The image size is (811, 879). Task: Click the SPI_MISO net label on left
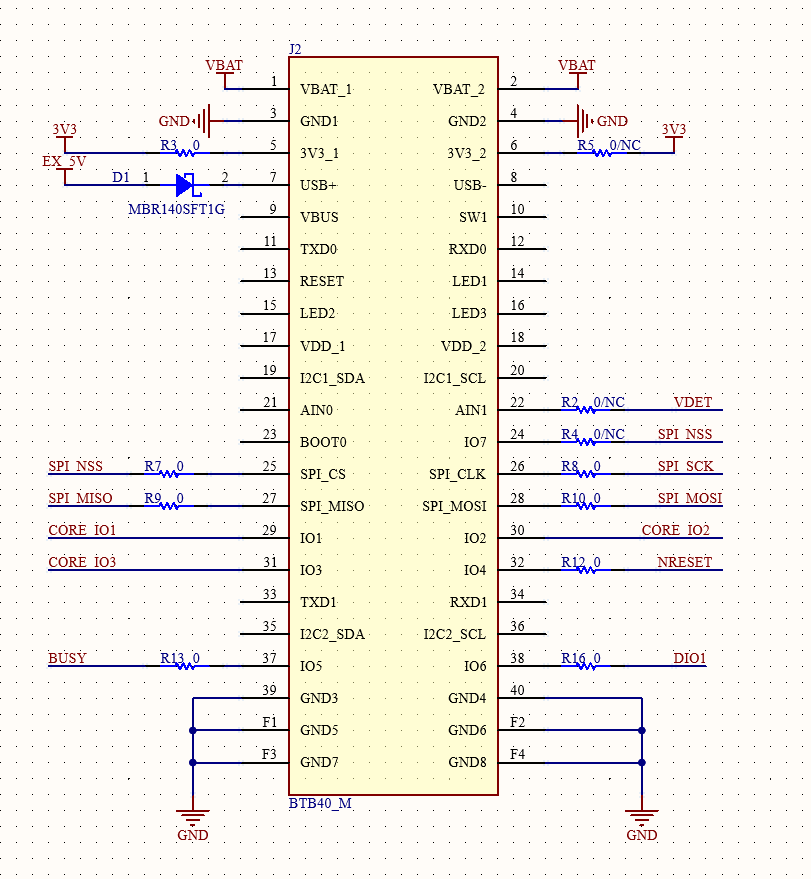(80, 498)
